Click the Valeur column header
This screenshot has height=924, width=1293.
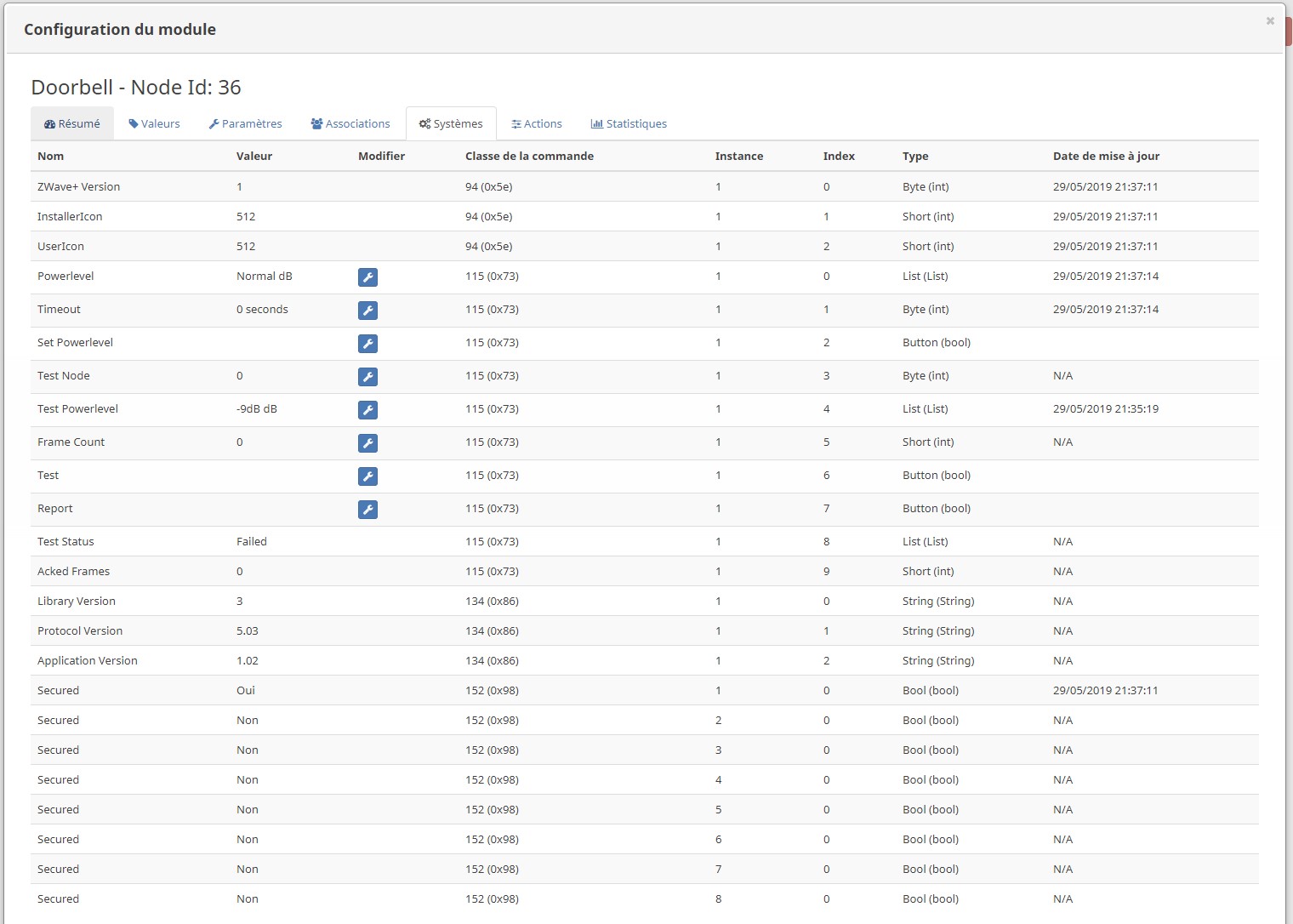click(254, 156)
